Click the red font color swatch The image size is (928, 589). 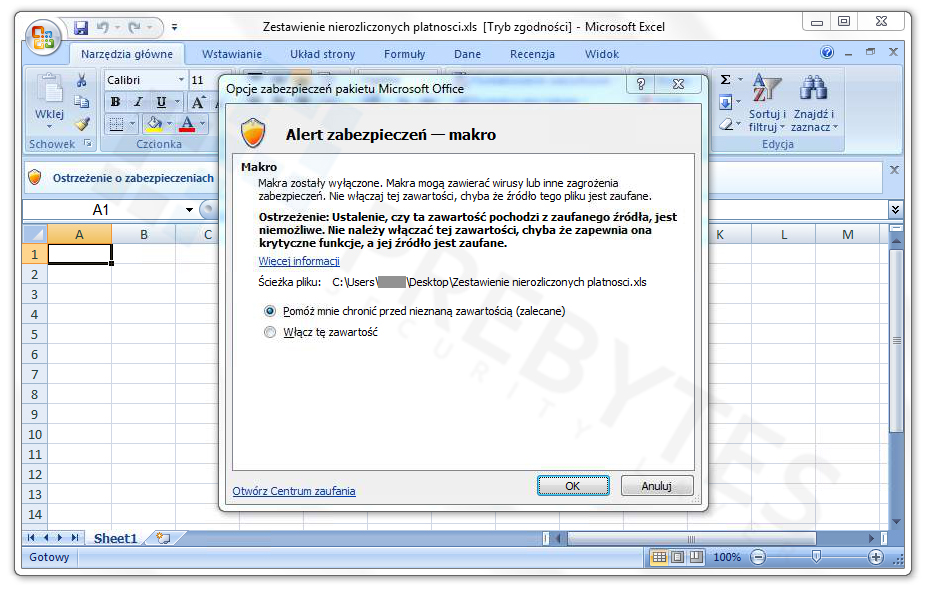tap(187, 124)
